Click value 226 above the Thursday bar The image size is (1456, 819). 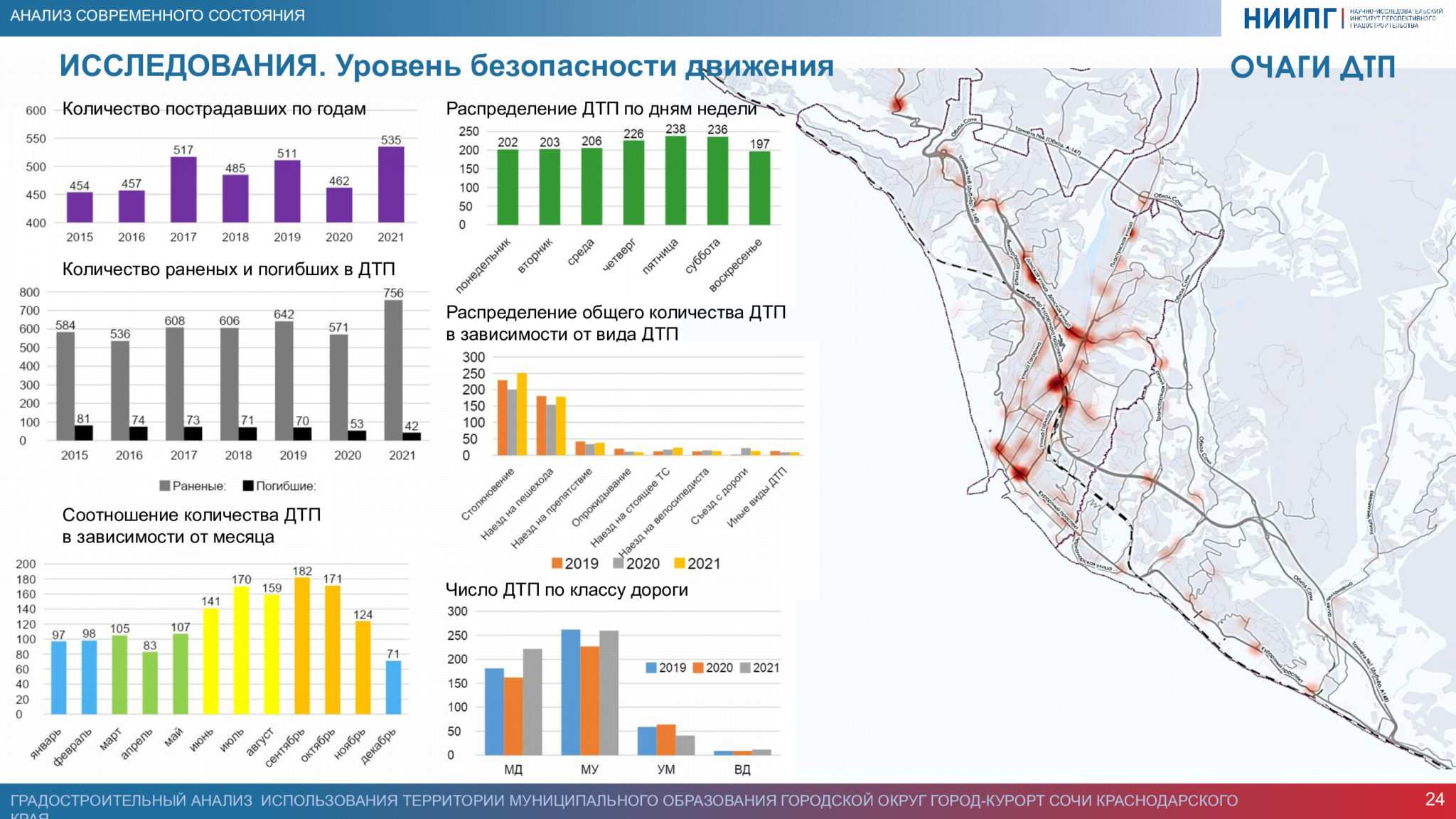(633, 134)
